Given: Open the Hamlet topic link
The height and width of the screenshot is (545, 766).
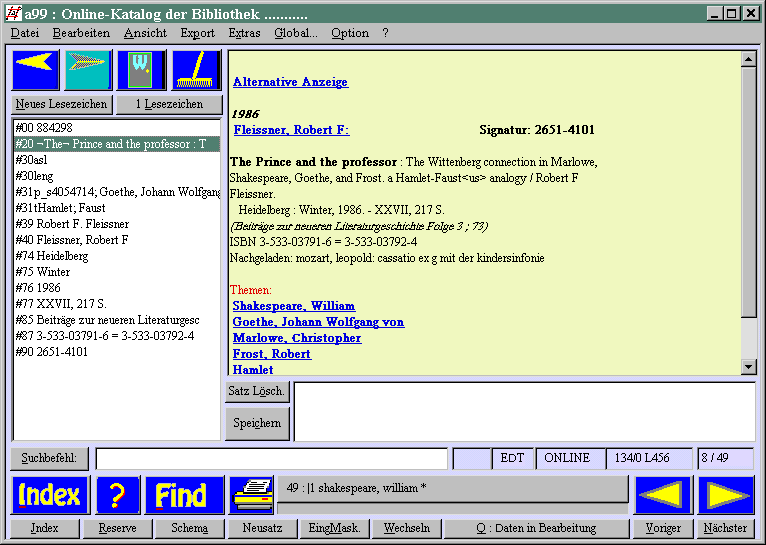Looking at the screenshot, I should (x=253, y=370).
